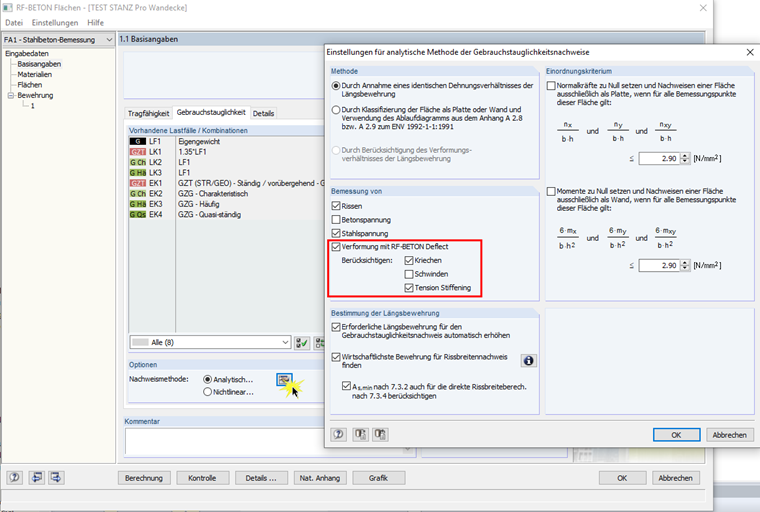Click OK in the Einstellungen dialog

676,435
